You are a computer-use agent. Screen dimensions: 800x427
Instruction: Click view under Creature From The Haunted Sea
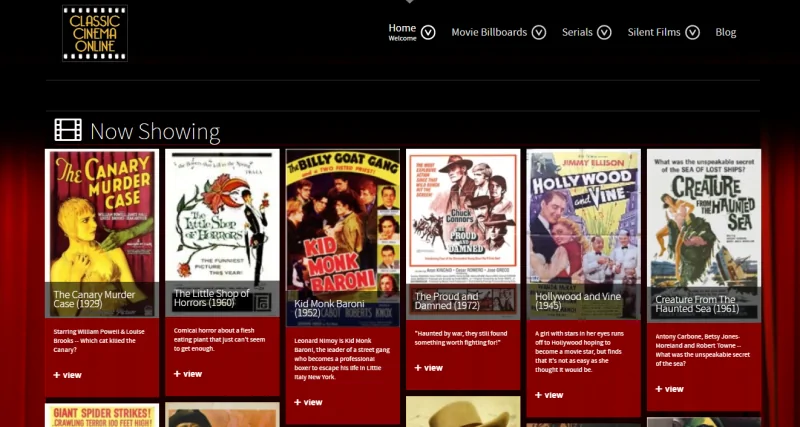tap(669, 389)
